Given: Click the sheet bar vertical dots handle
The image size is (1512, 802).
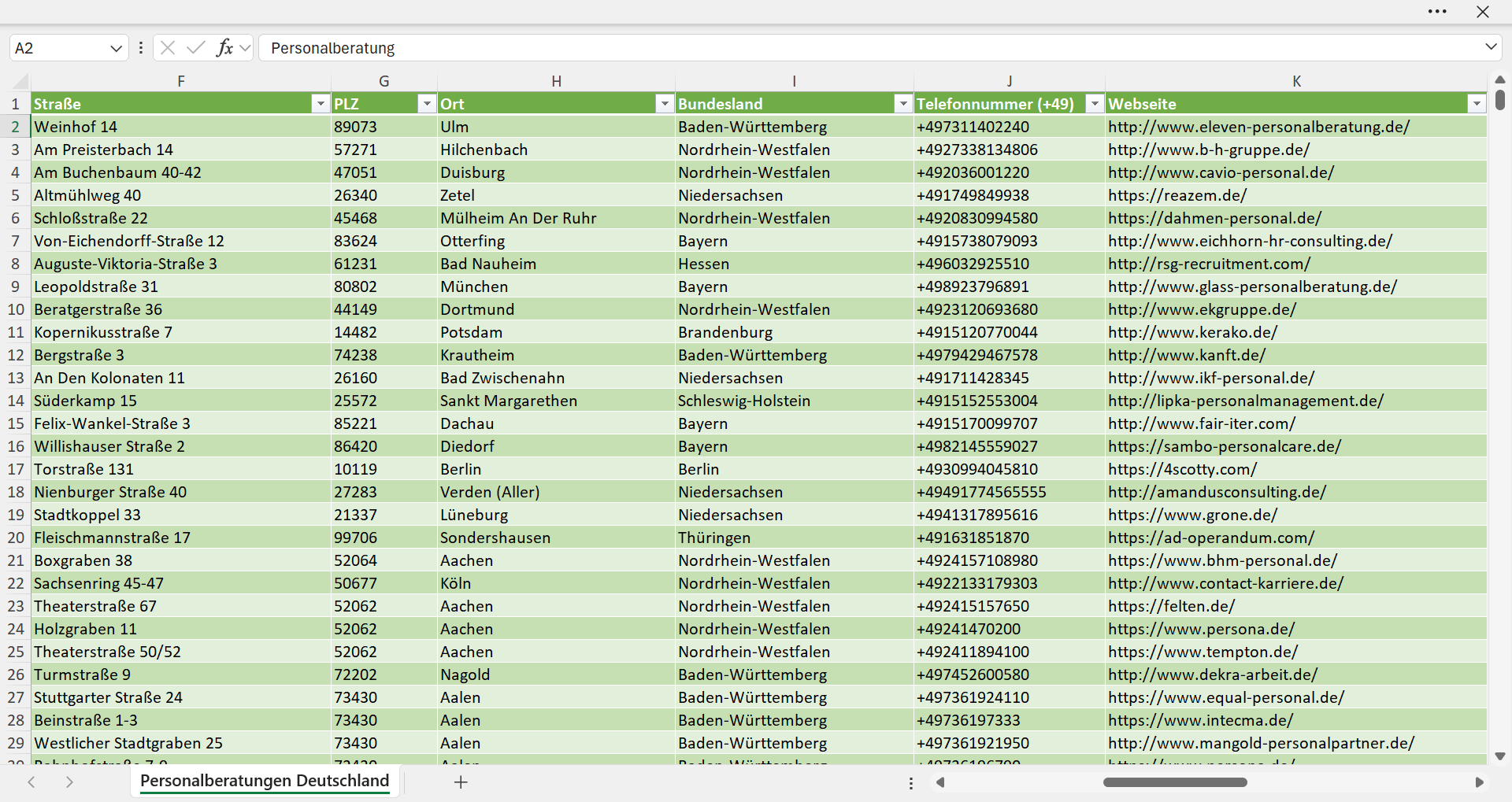Looking at the screenshot, I should (x=911, y=783).
